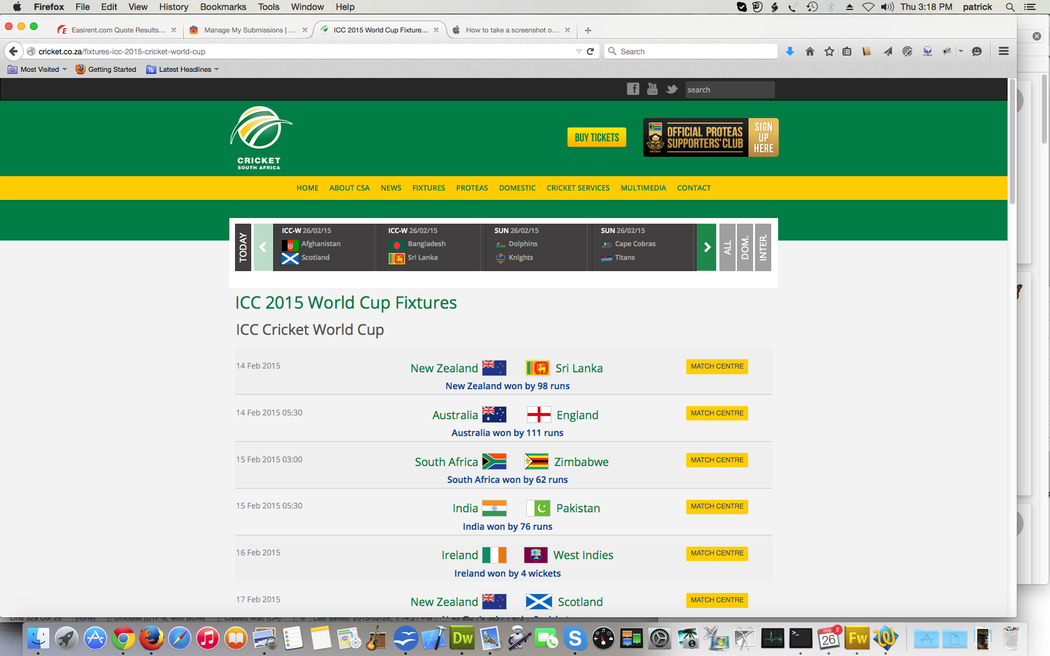Filter the scoreboard to INTER. matches
The height and width of the screenshot is (656, 1050).
click(763, 247)
